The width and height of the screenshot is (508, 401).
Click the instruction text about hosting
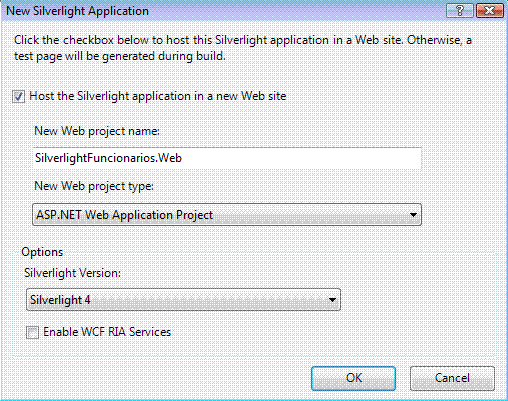click(243, 48)
